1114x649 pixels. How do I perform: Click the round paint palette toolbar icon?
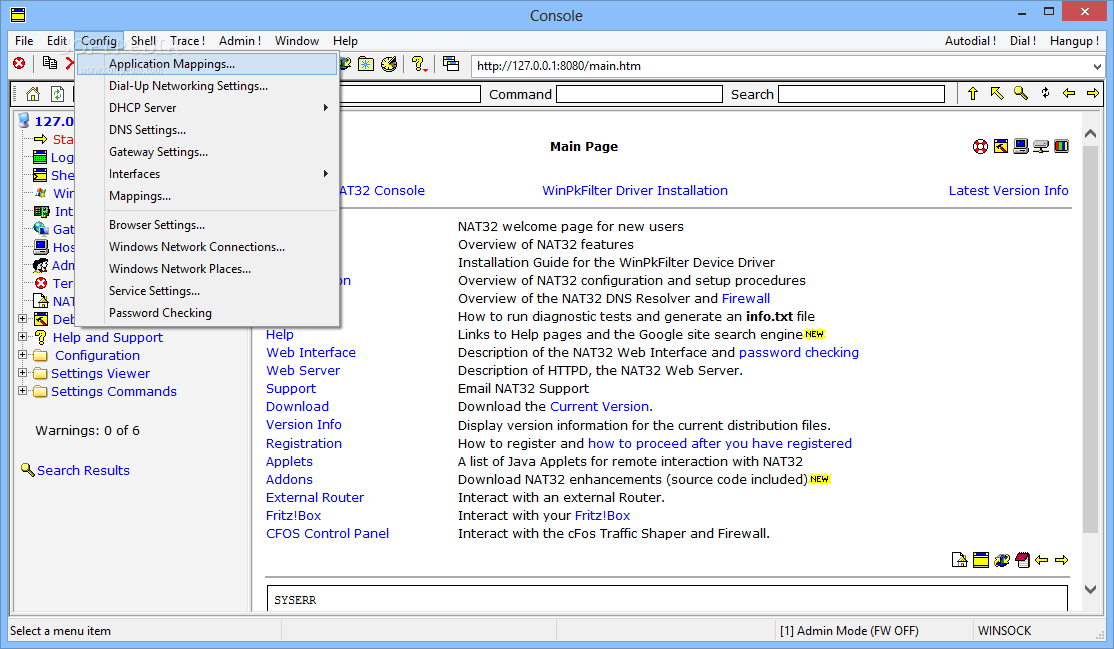tap(389, 65)
